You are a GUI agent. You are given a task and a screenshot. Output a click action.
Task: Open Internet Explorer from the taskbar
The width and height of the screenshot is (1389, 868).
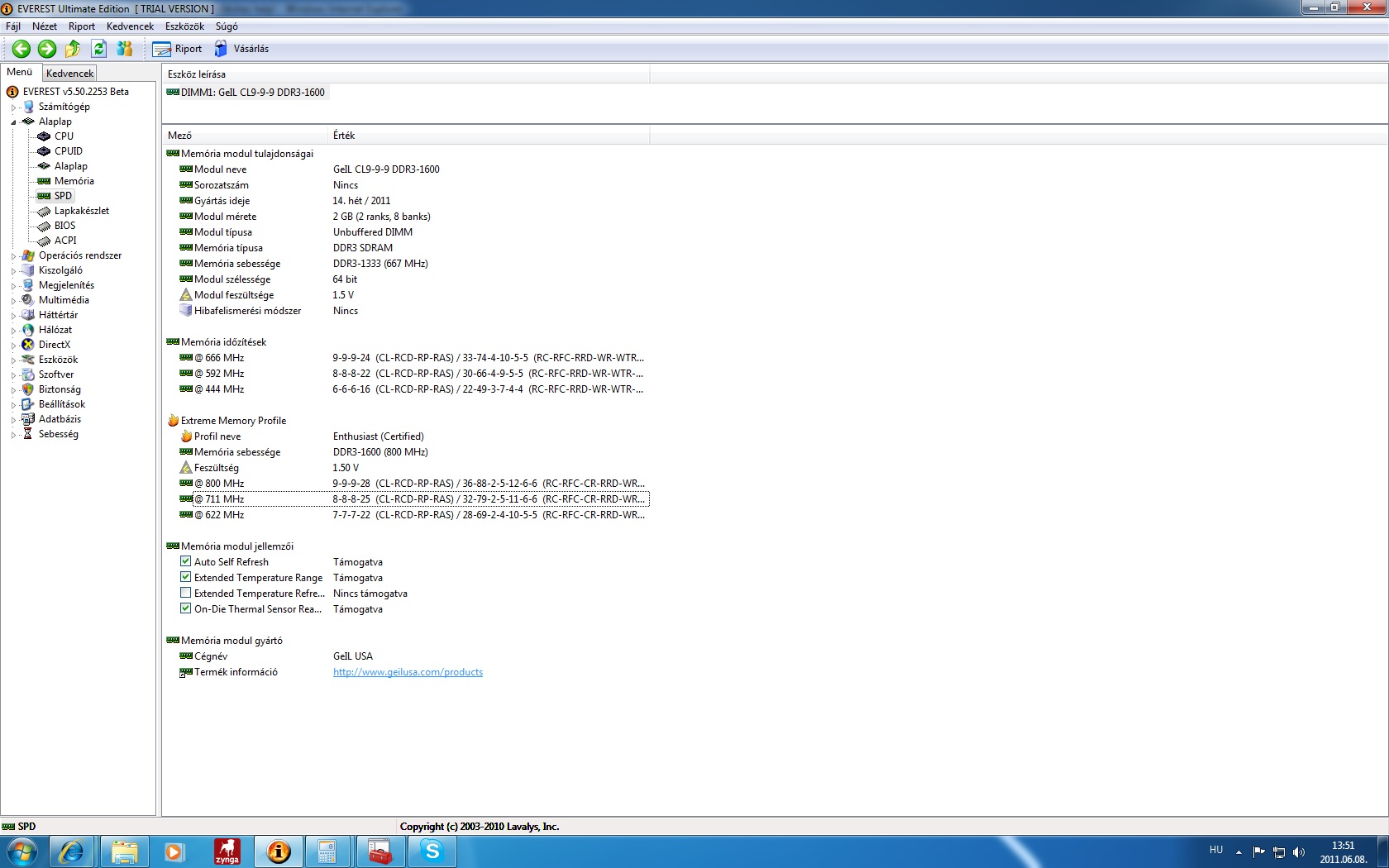72,851
